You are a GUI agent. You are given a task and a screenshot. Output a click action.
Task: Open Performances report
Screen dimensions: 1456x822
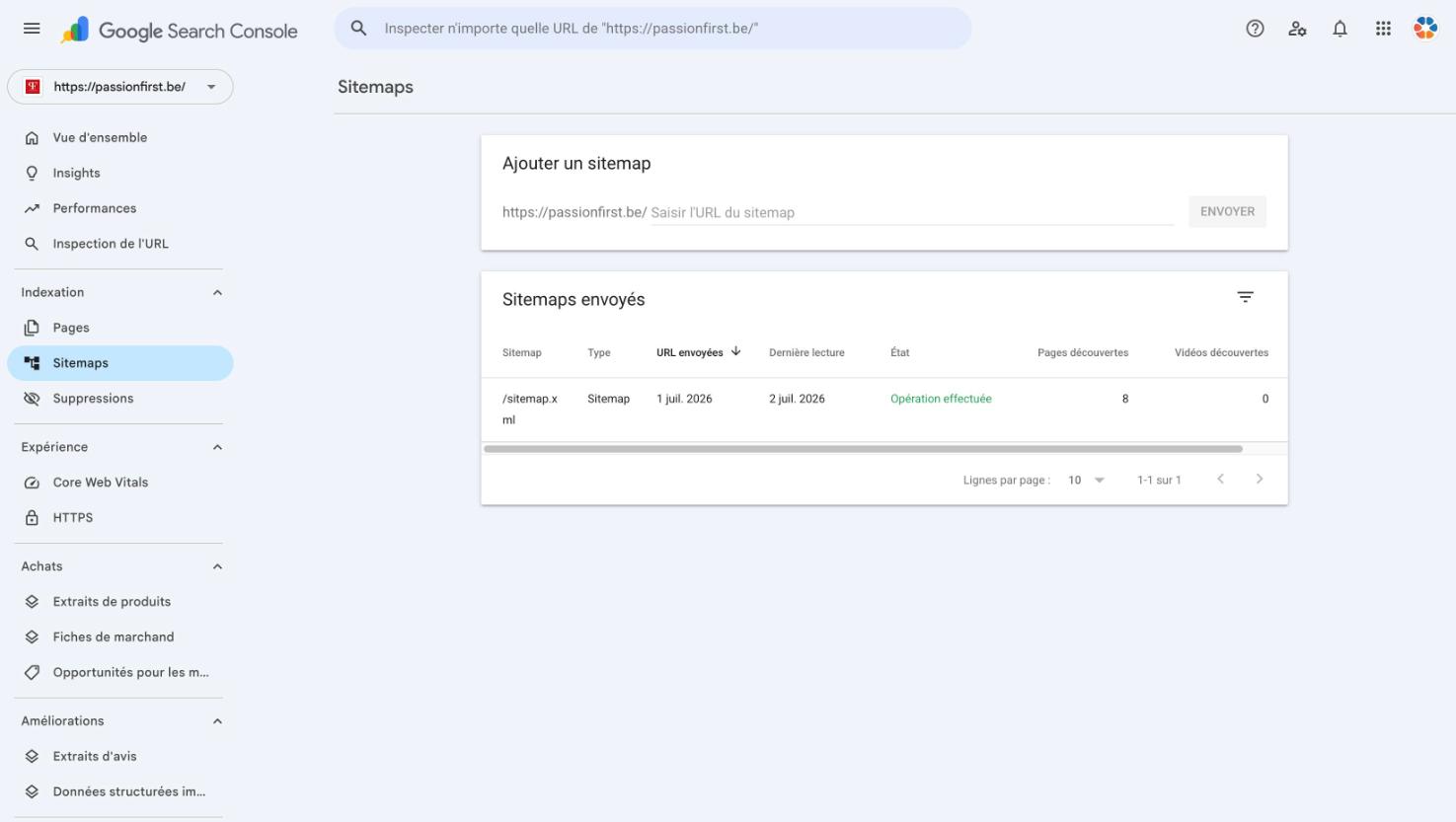120,208
